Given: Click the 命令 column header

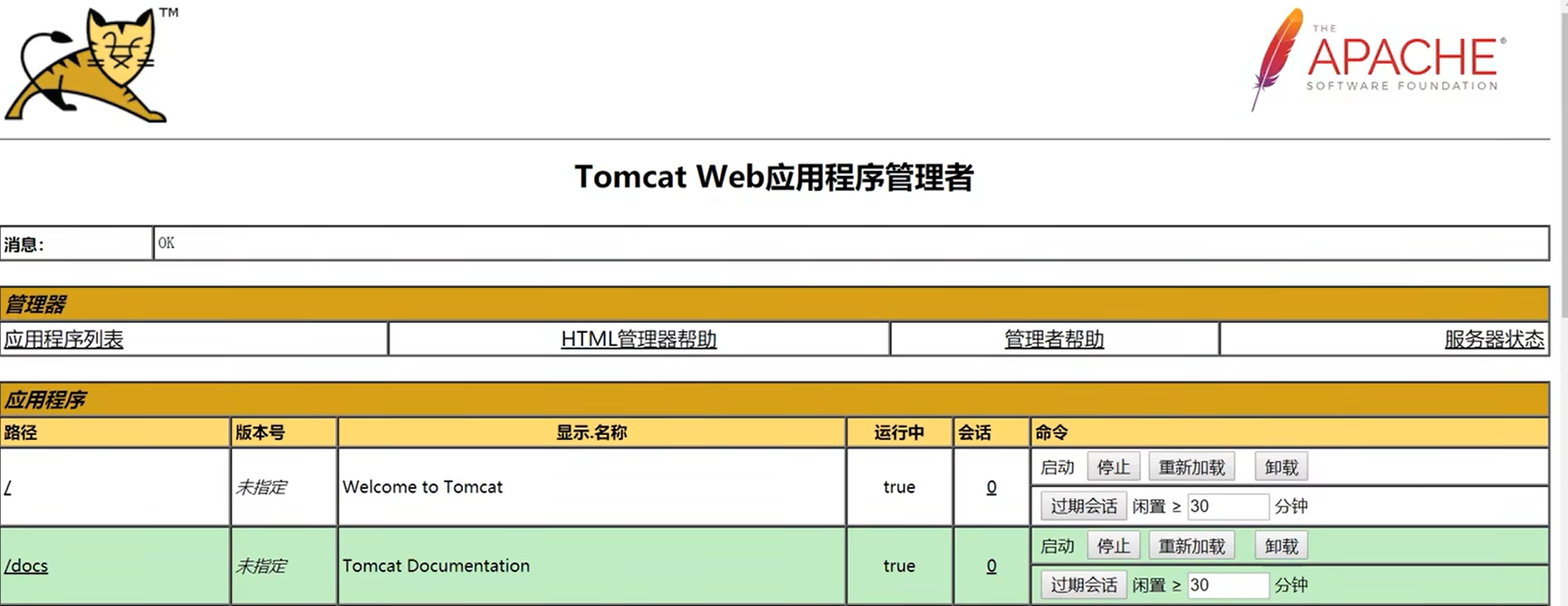Looking at the screenshot, I should (1051, 433).
